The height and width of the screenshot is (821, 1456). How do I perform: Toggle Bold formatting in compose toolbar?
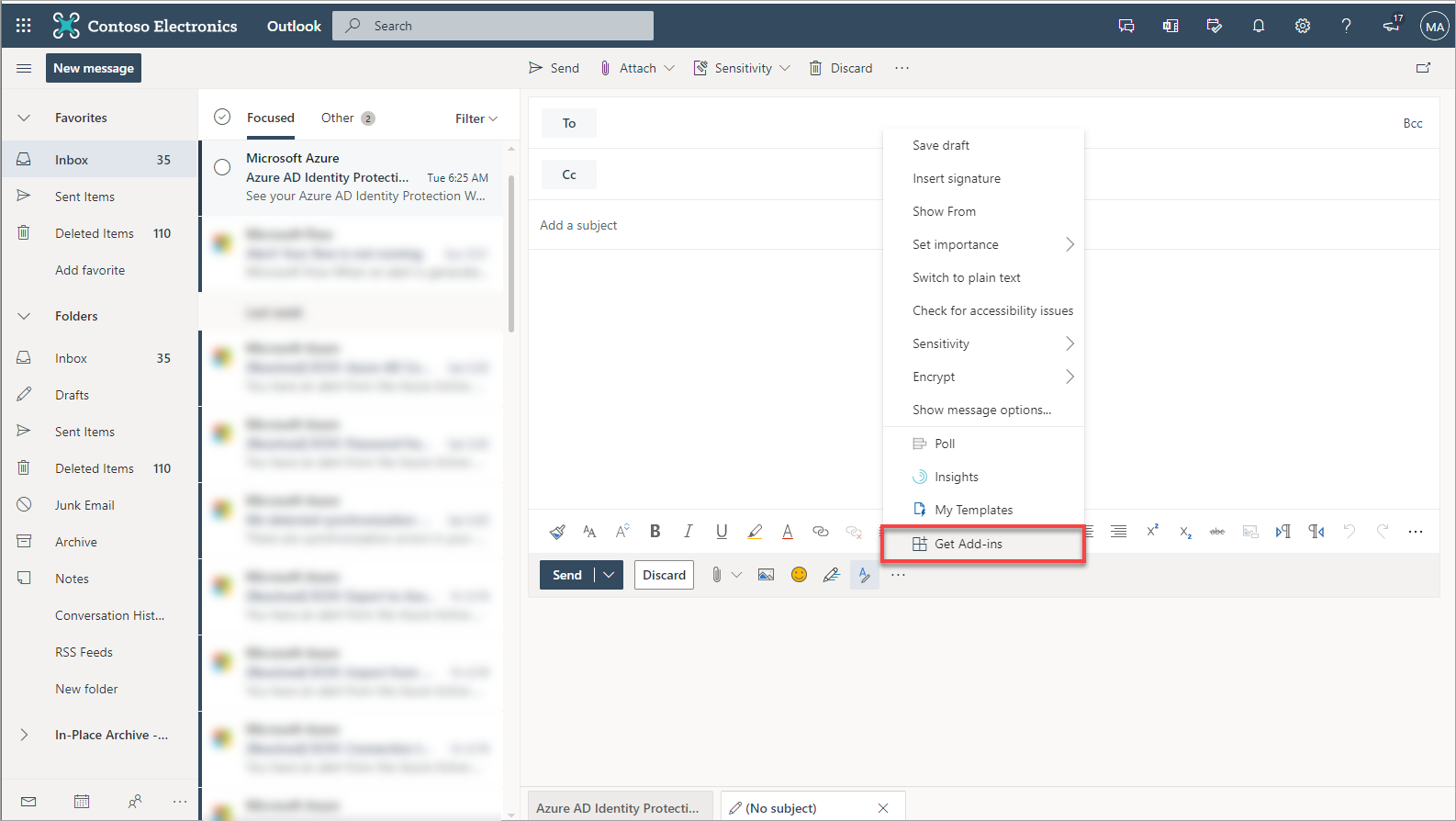point(655,531)
